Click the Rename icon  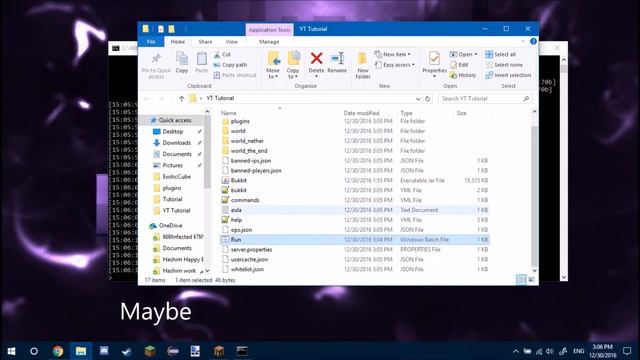tap(337, 58)
